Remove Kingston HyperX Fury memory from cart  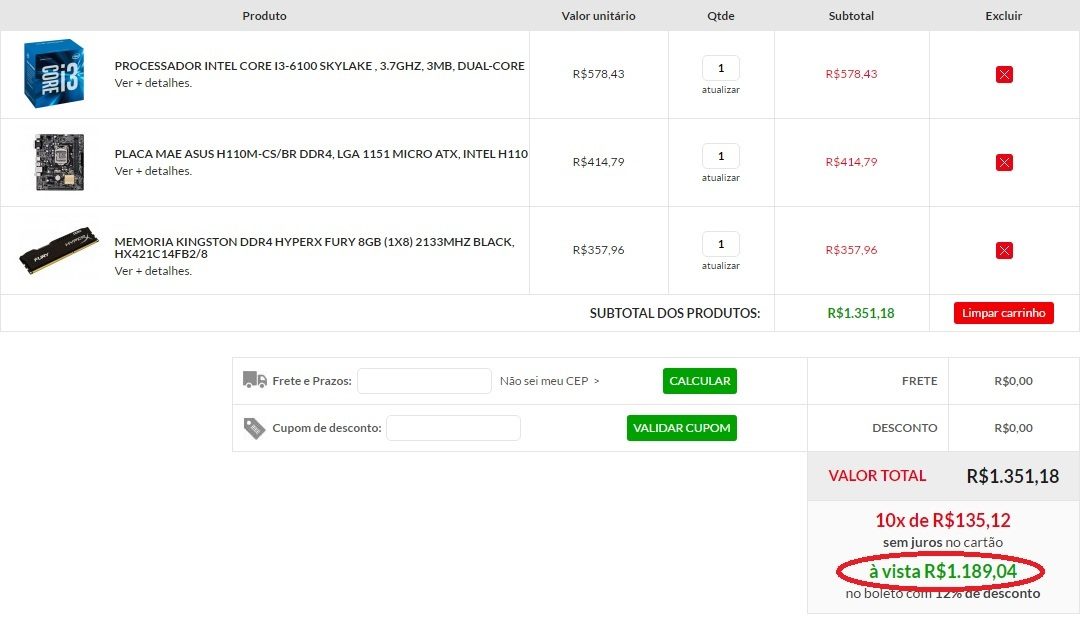click(x=1004, y=250)
